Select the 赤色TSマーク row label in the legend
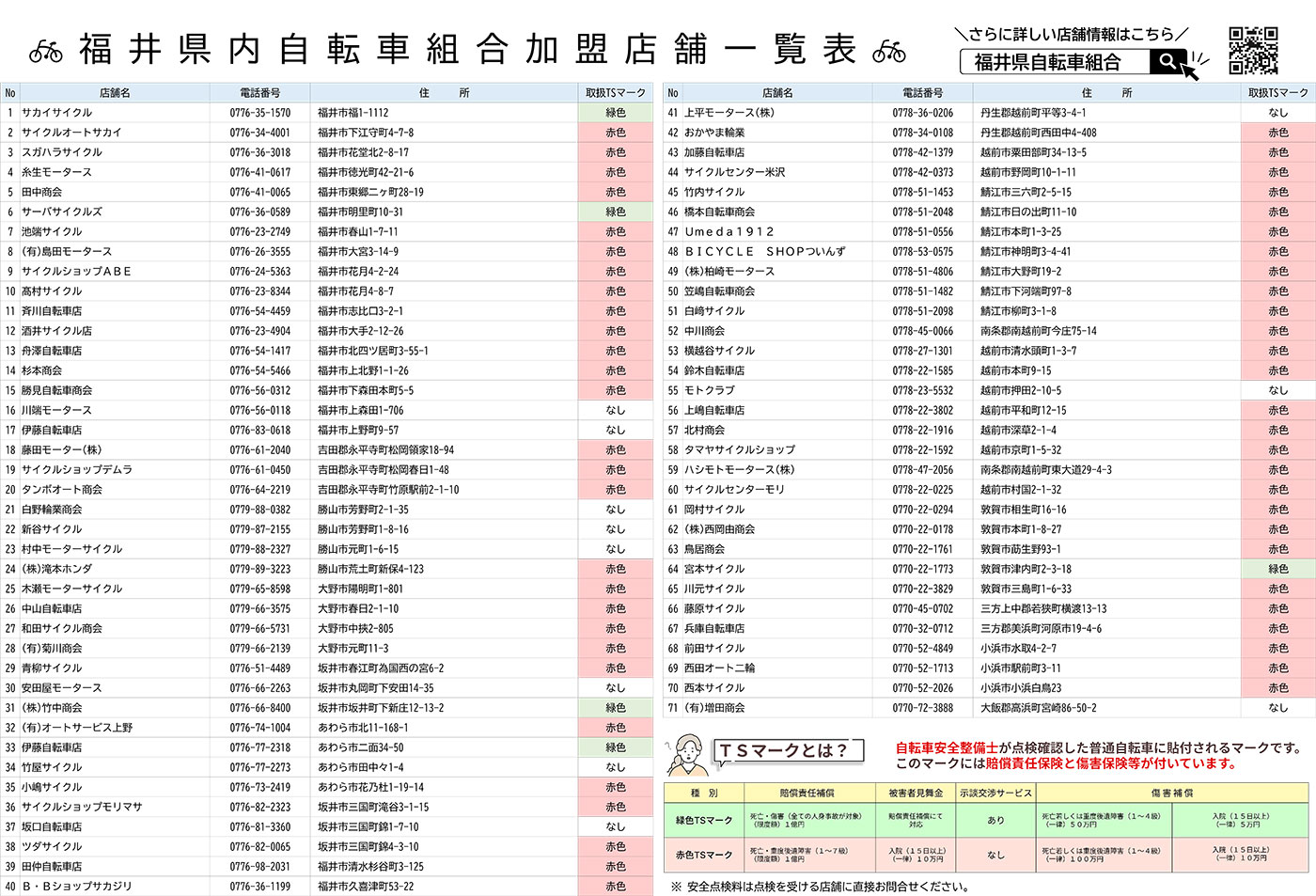 (703, 855)
